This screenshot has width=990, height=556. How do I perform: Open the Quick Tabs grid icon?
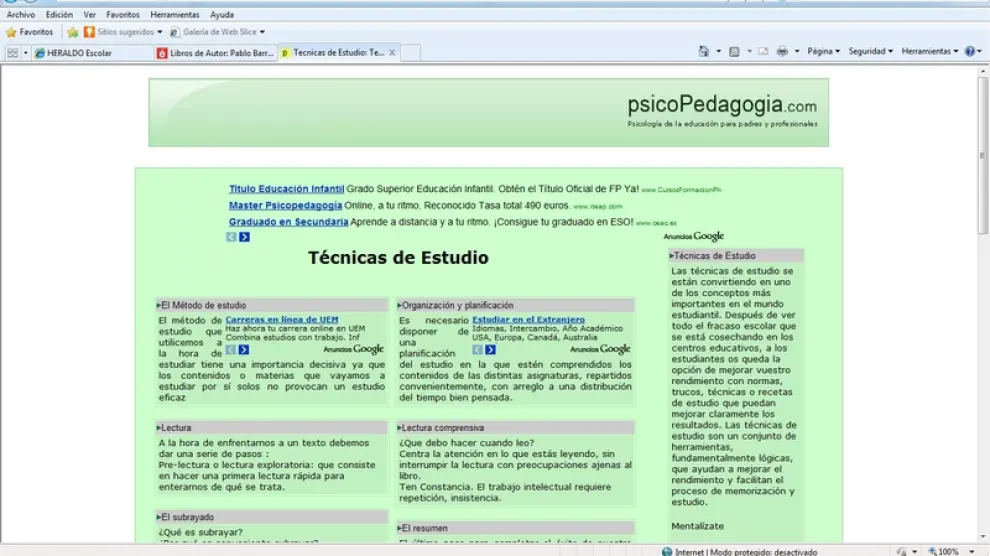point(13,53)
